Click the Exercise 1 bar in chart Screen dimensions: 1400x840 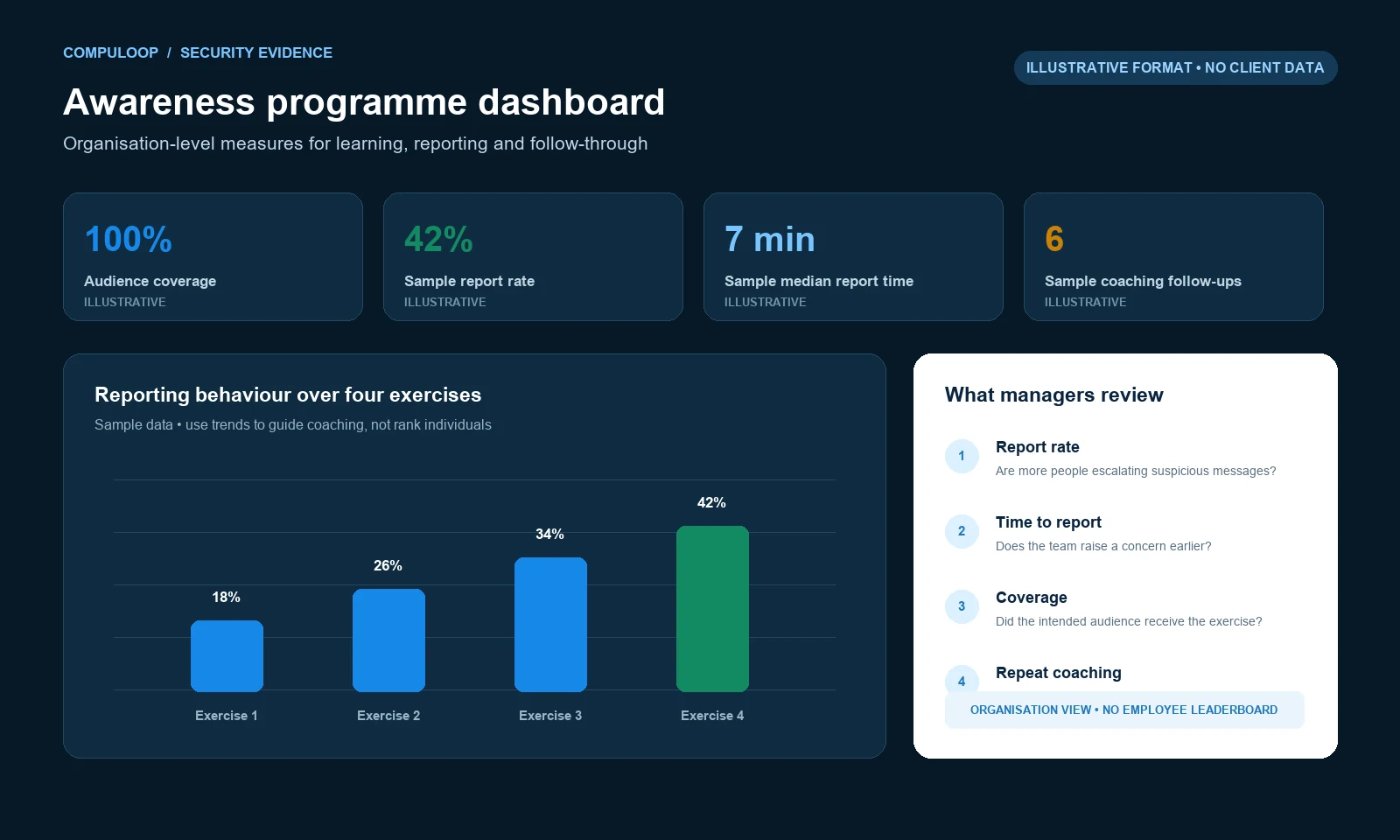click(227, 656)
